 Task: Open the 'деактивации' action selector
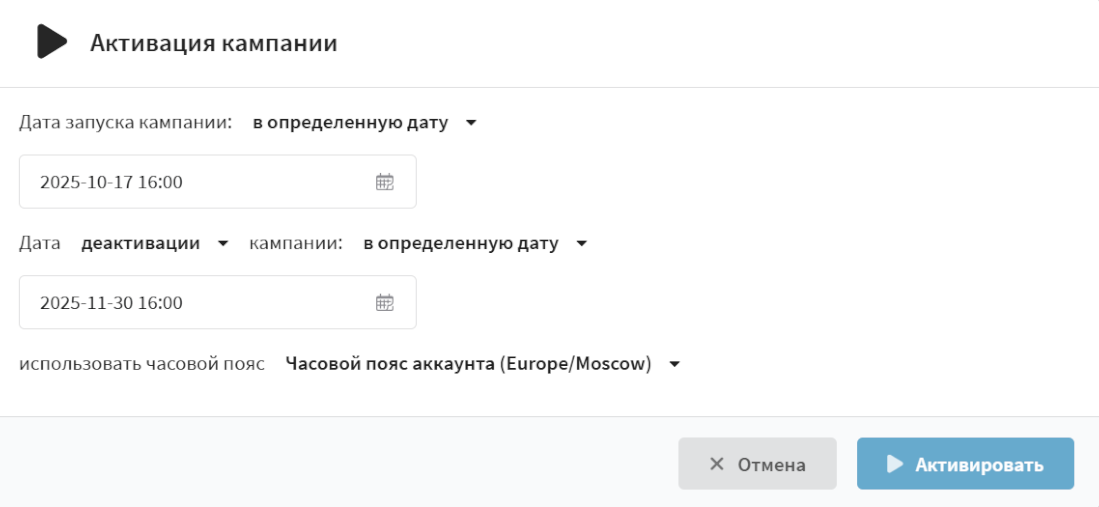[140, 243]
